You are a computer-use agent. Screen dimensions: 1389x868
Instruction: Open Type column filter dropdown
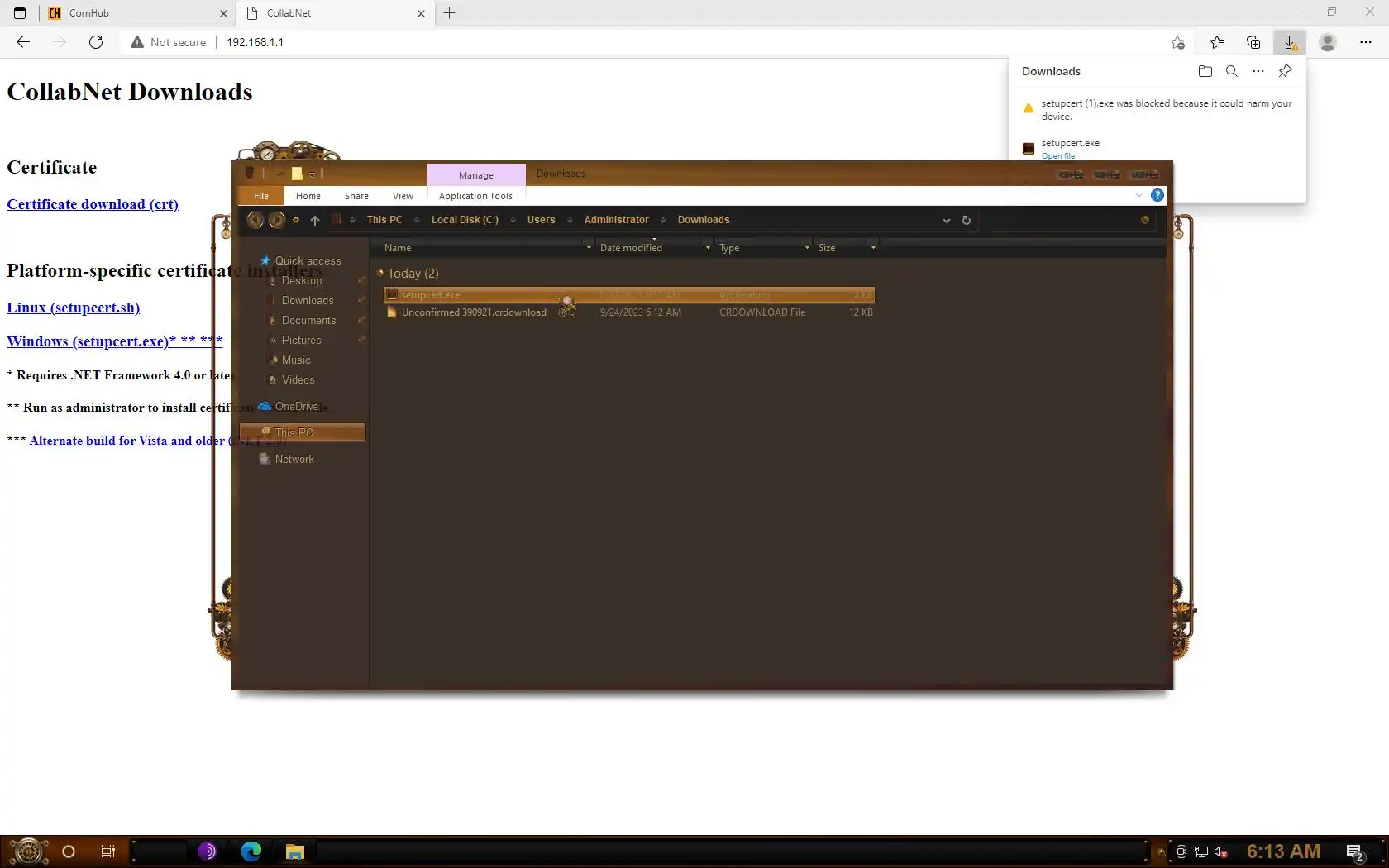pyautogui.click(x=808, y=248)
